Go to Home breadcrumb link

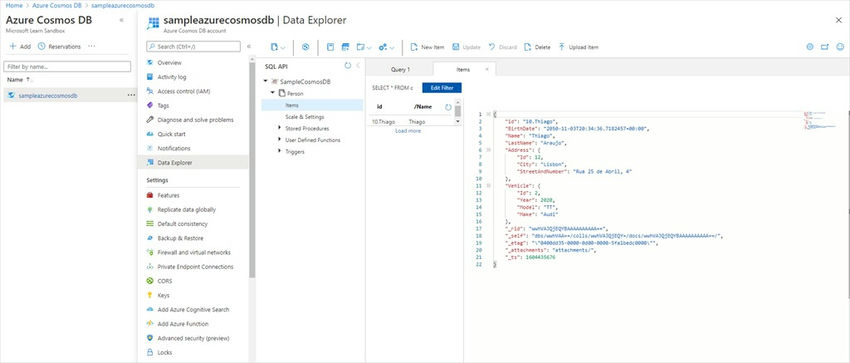14,5
